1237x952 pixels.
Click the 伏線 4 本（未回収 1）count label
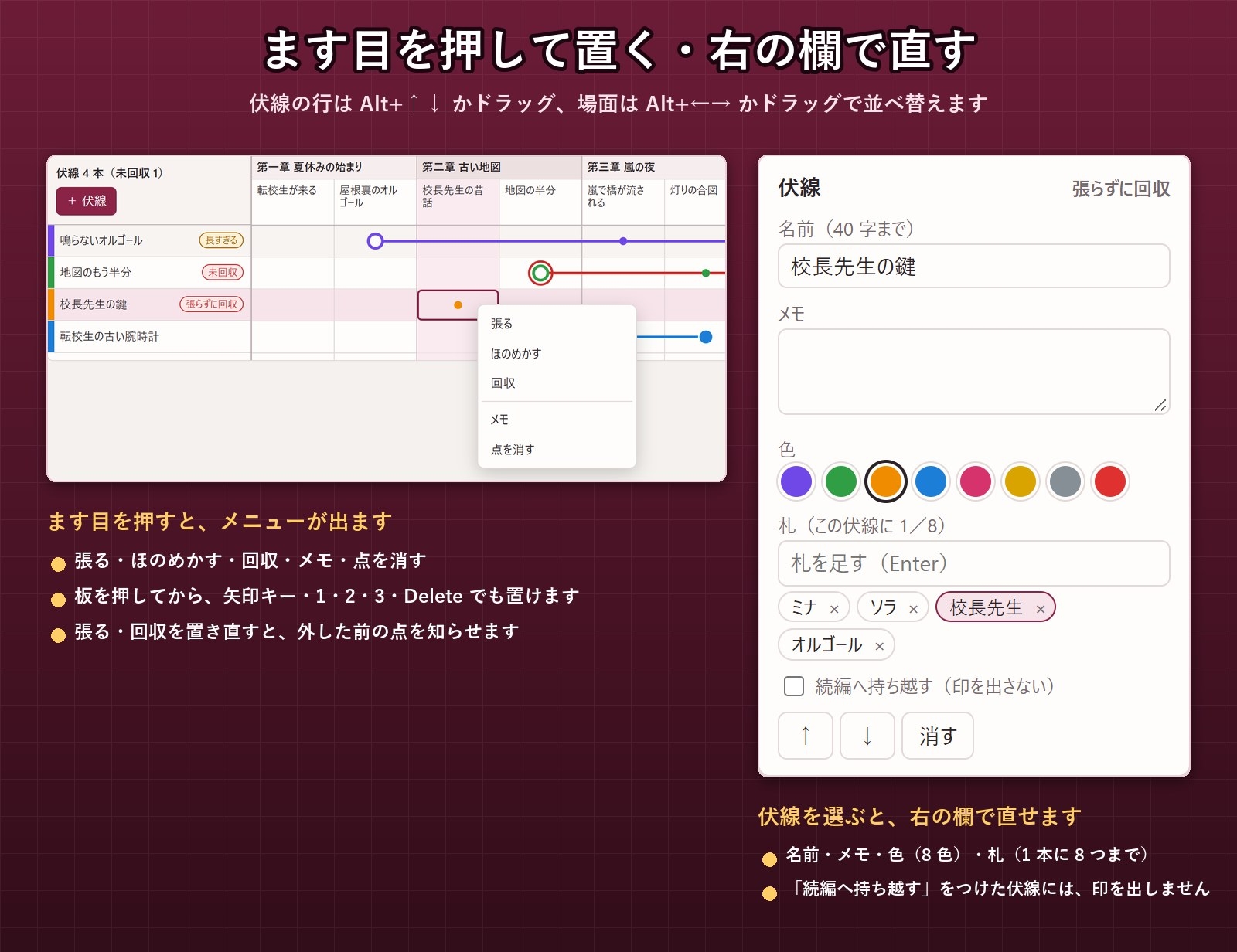[x=110, y=172]
